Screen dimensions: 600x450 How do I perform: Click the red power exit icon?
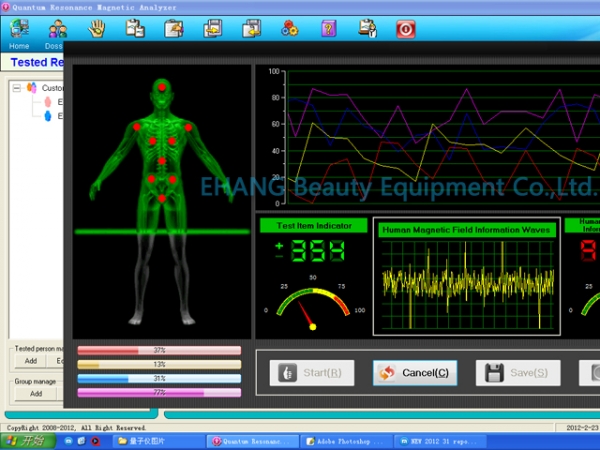405,28
